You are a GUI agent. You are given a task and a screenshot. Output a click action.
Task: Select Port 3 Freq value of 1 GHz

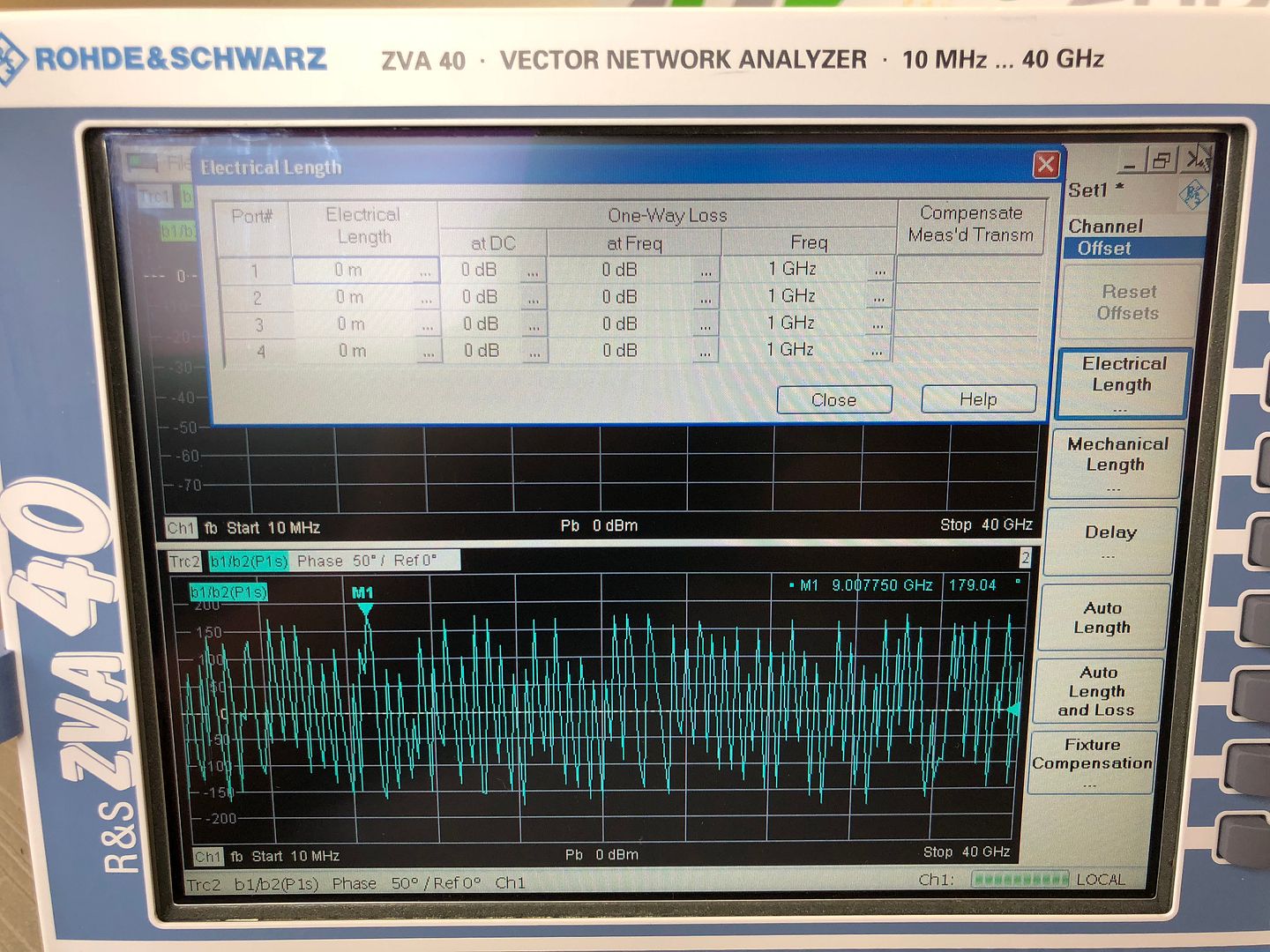pyautogui.click(x=792, y=322)
